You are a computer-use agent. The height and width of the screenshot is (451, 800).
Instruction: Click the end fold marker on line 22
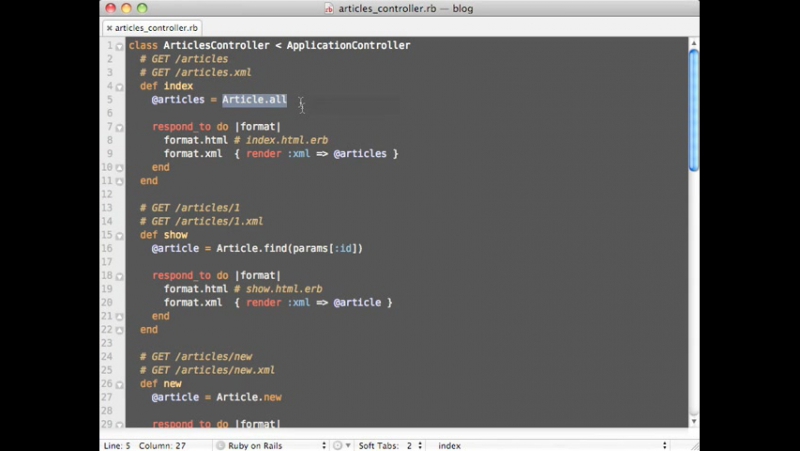[119, 331]
